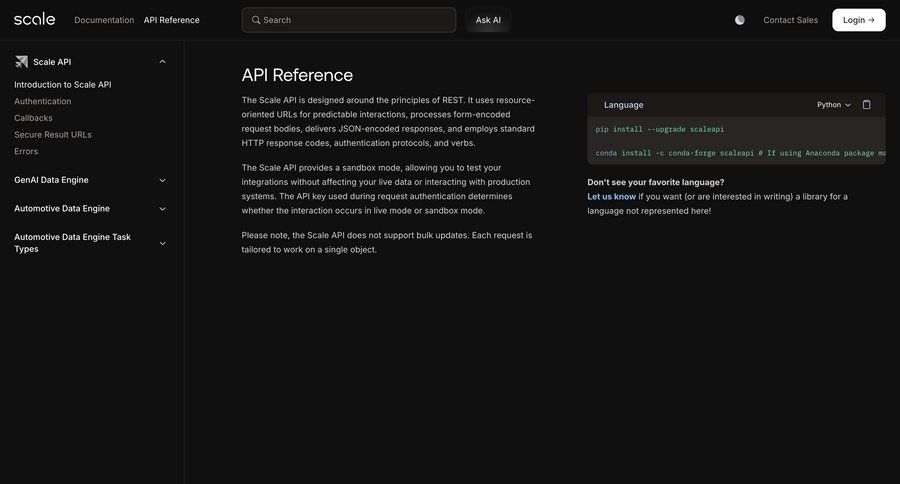This screenshot has height=484, width=900.
Task: Copy the code snippet with clipboard icon
Action: click(x=867, y=104)
